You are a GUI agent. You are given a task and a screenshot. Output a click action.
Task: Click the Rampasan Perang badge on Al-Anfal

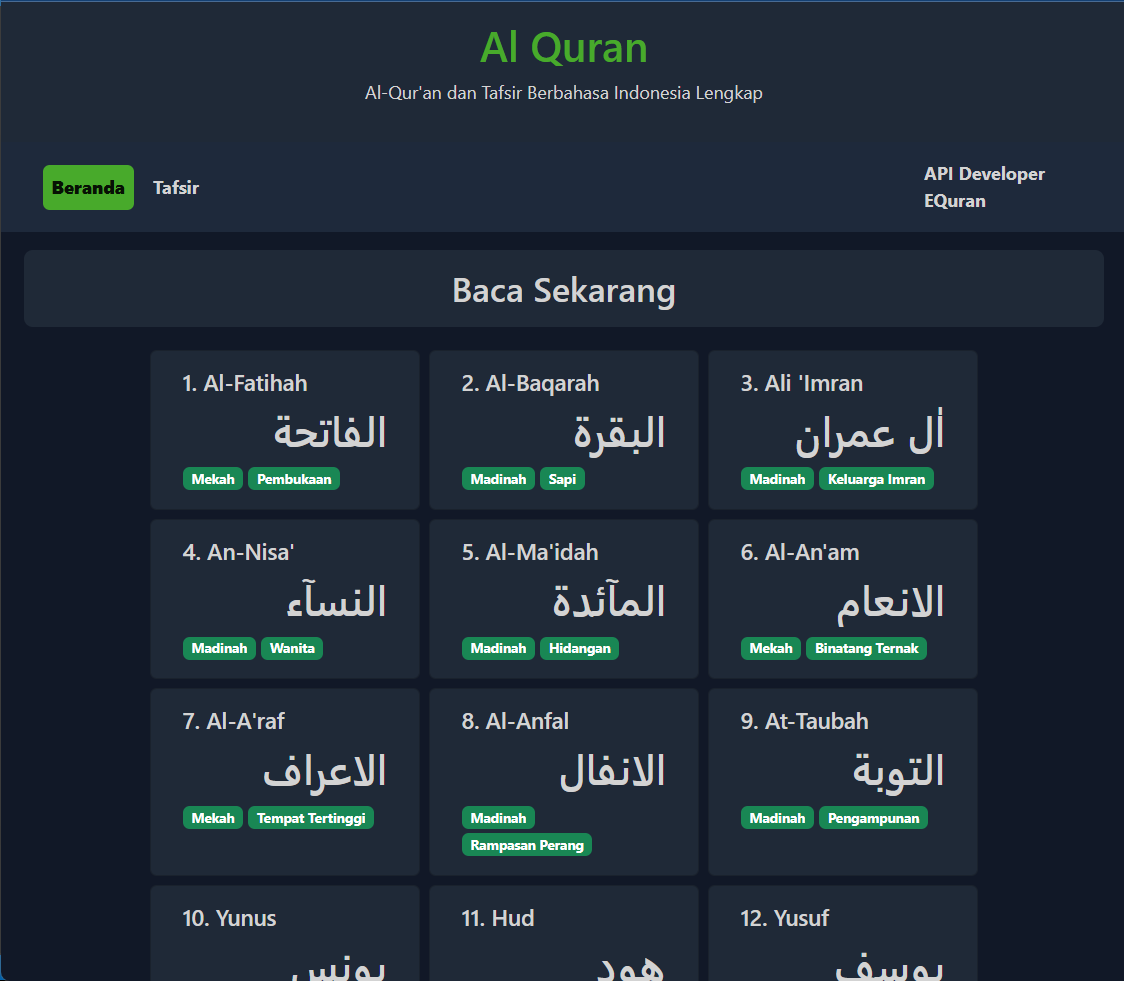point(526,844)
